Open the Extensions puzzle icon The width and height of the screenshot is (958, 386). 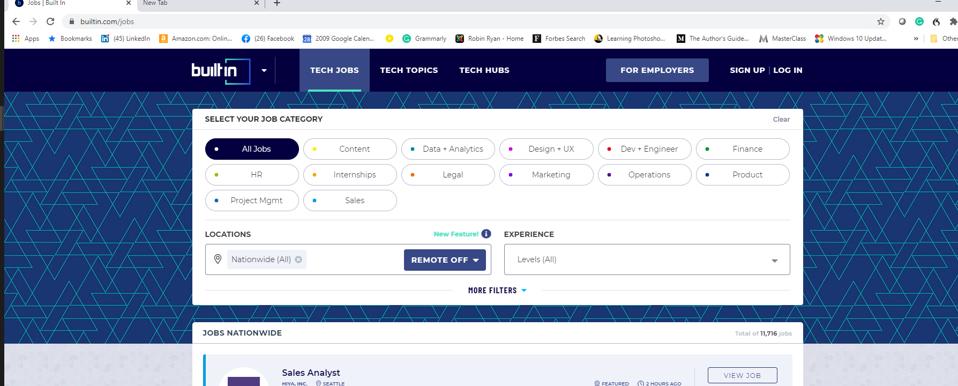point(953,21)
